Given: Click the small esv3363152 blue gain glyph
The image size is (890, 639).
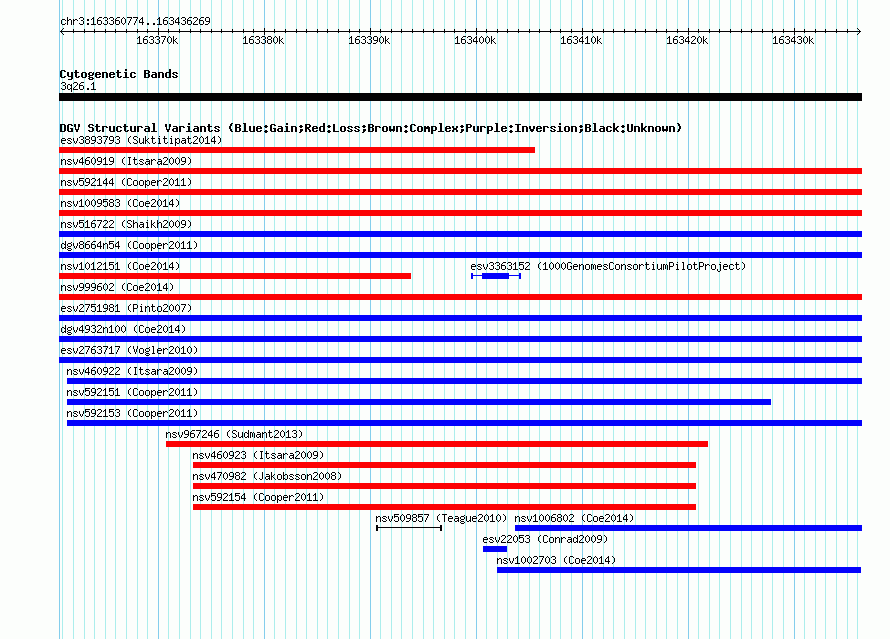Looking at the screenshot, I should (x=496, y=276).
